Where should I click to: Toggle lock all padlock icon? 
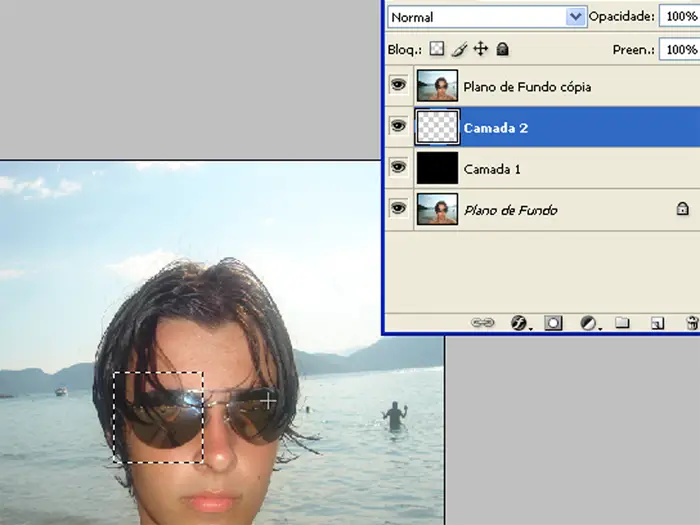pyautogui.click(x=503, y=48)
